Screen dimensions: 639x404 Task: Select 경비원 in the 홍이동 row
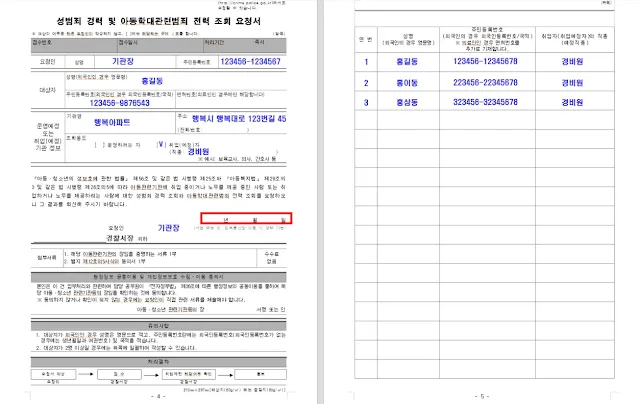click(572, 83)
